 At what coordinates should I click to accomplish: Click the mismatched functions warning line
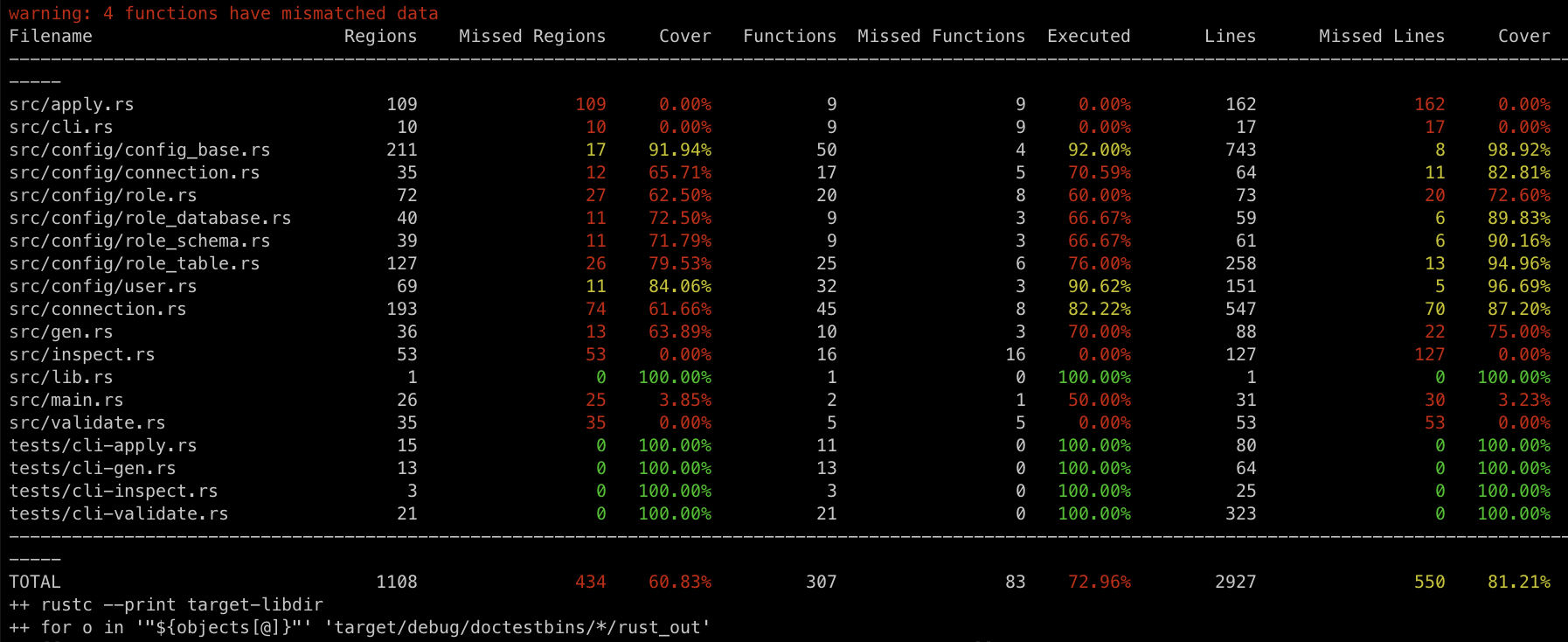click(223, 13)
